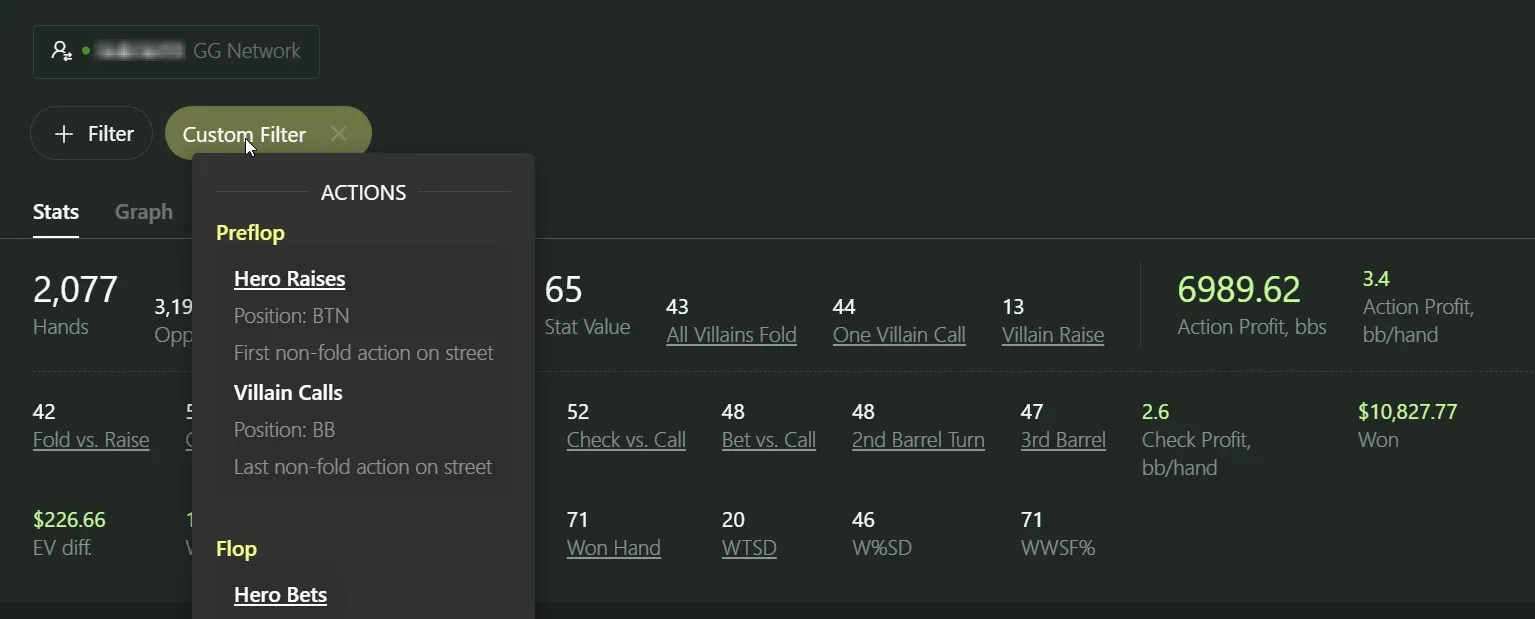Click the account switch user icon

62,51
